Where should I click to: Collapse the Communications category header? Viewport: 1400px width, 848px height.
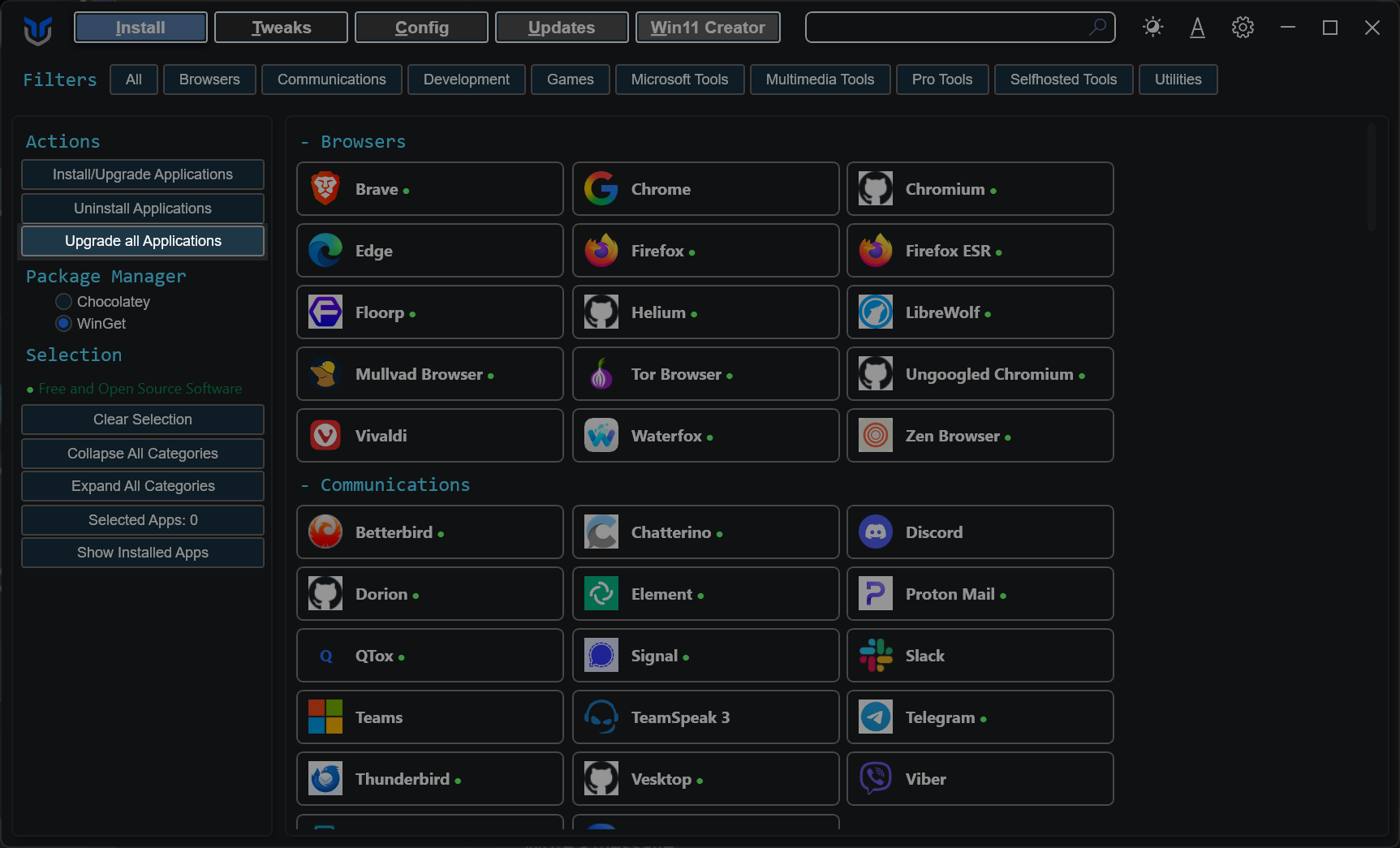point(385,485)
